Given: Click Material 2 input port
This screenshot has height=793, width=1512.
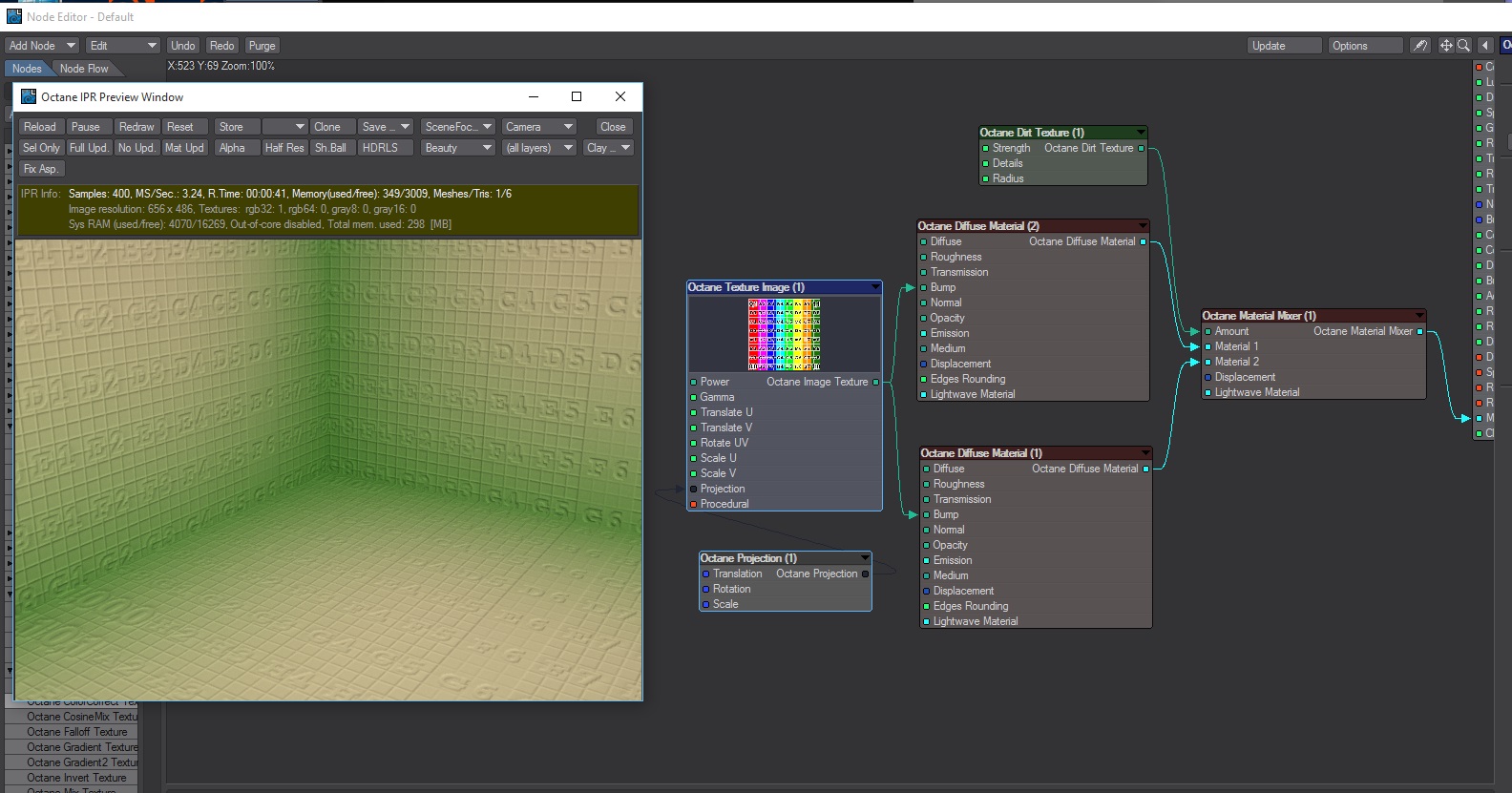Looking at the screenshot, I should click(1207, 362).
